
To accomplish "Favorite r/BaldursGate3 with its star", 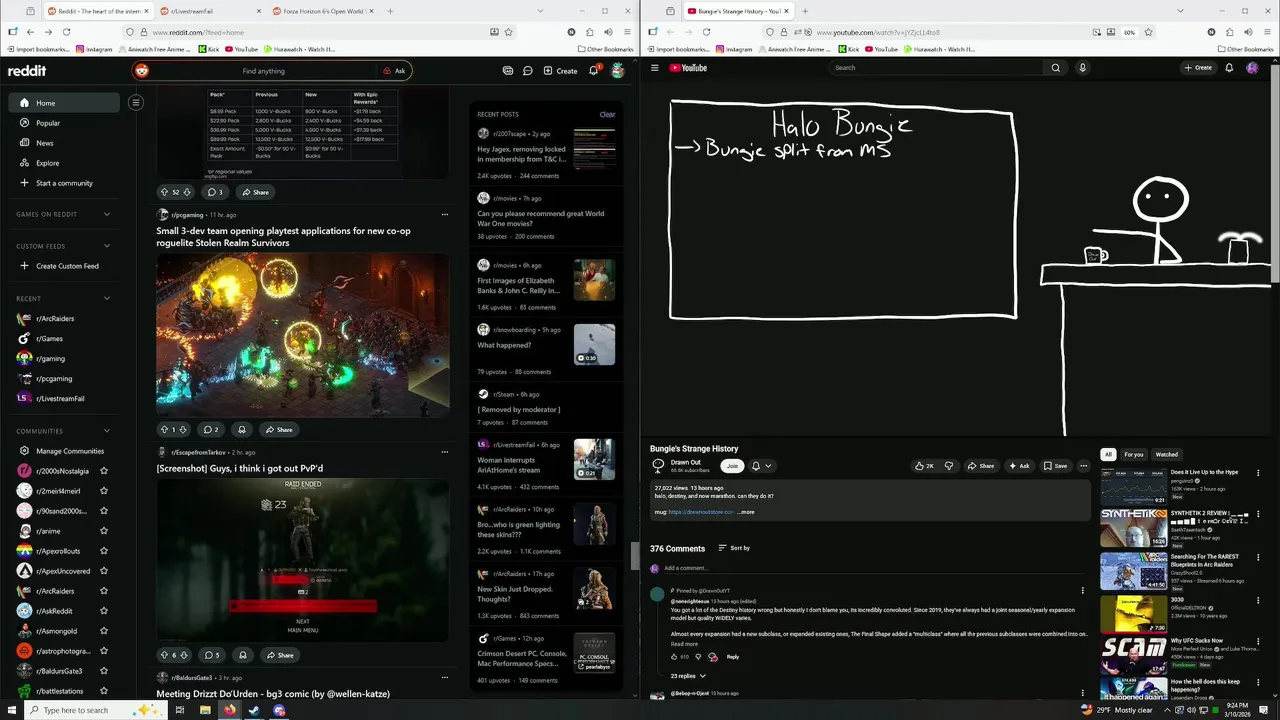I will click(x=104, y=671).
